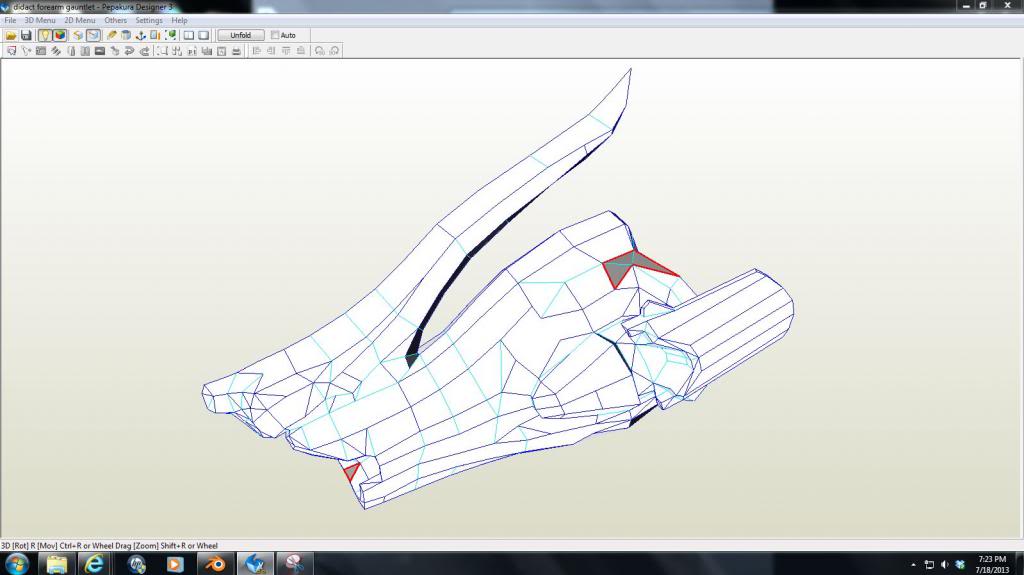The image size is (1024, 575).
Task: Enable the Auto checkbox
Action: (275, 35)
